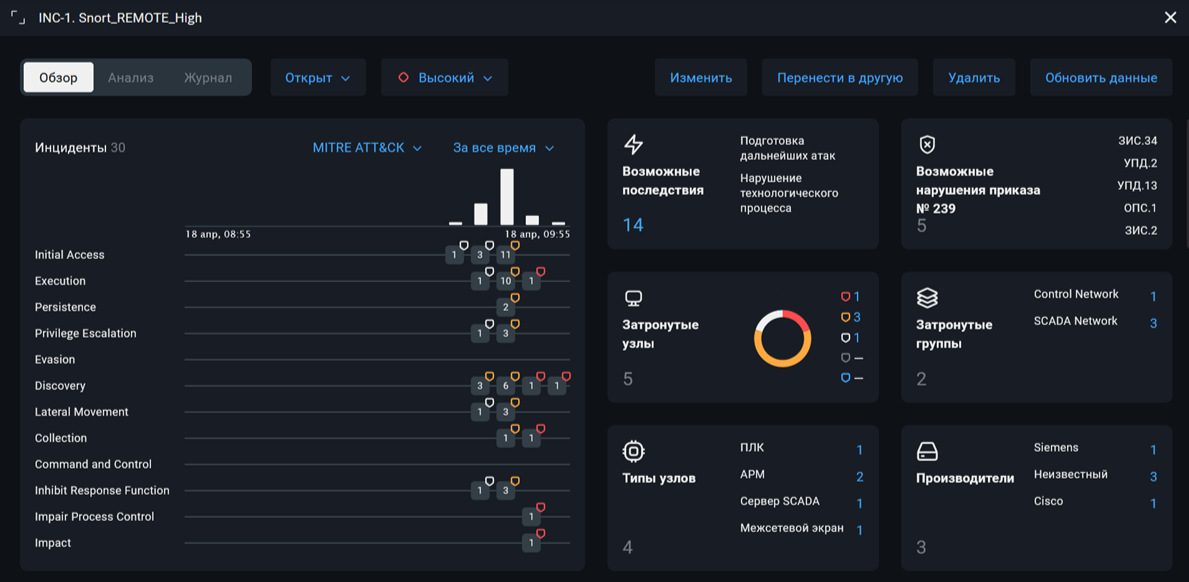
Task: Click the expand fullscreen icon beside INC-1 title
Action: click(18, 18)
